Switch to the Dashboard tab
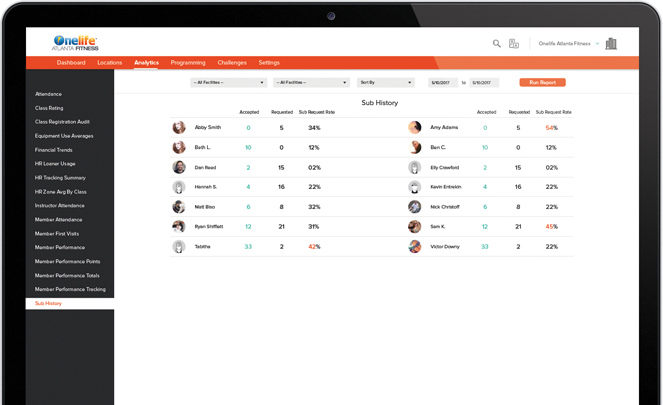This screenshot has height=405, width=663. (71, 63)
